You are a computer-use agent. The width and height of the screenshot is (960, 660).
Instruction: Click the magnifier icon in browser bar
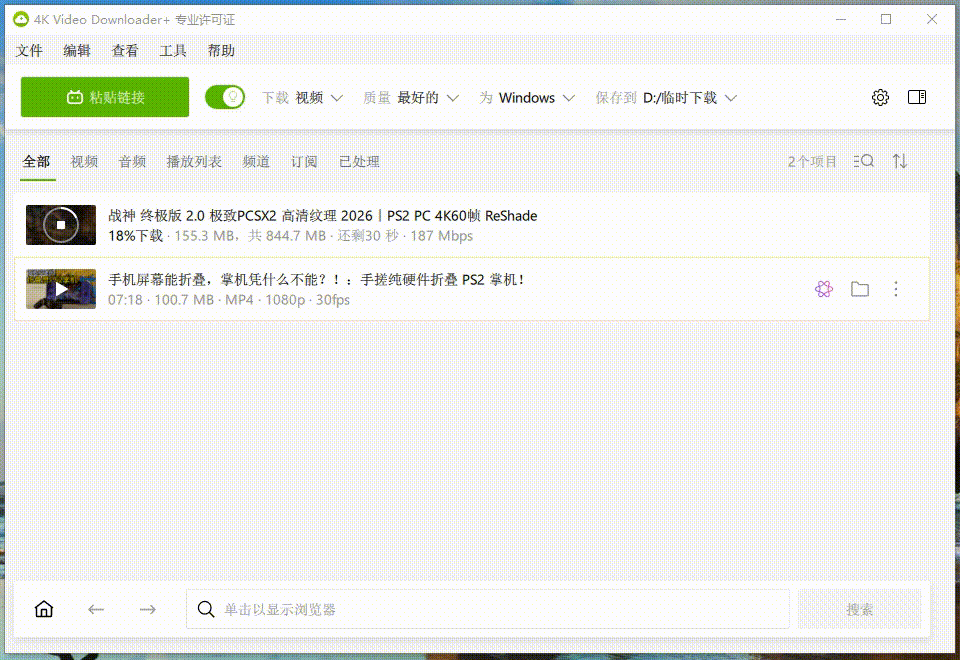pyautogui.click(x=206, y=609)
